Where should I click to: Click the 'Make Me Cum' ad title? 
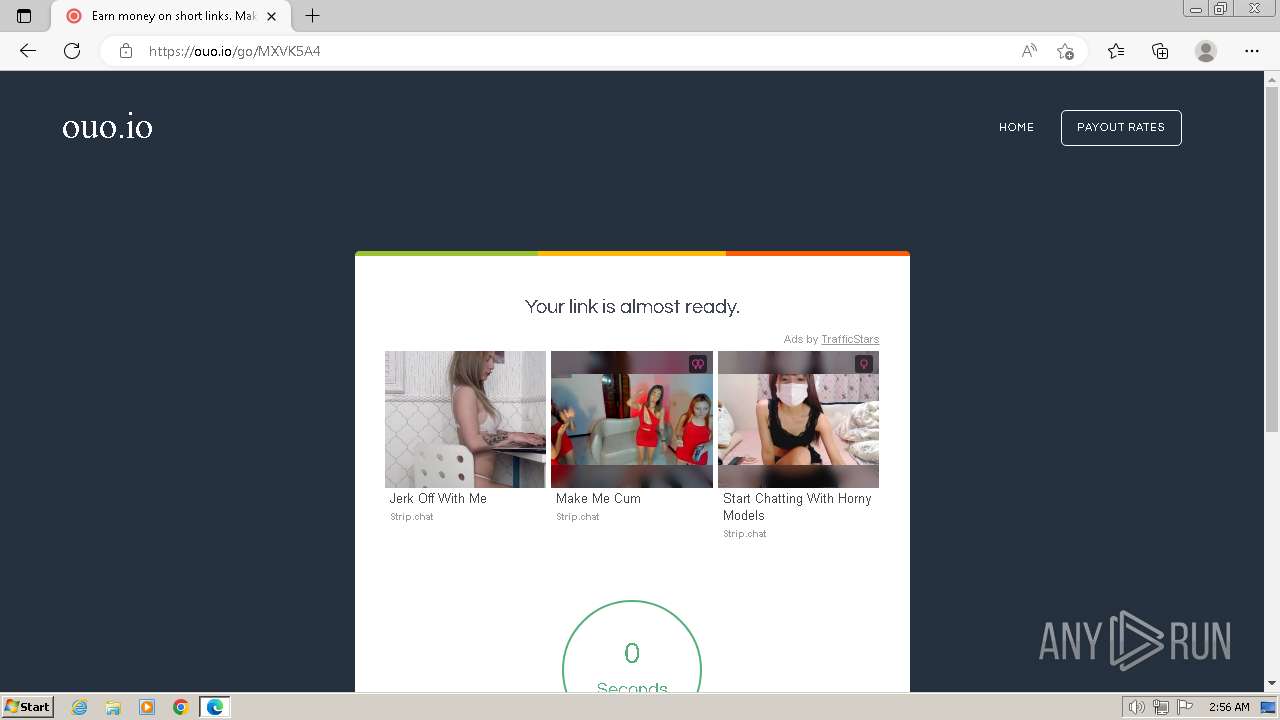(x=598, y=498)
